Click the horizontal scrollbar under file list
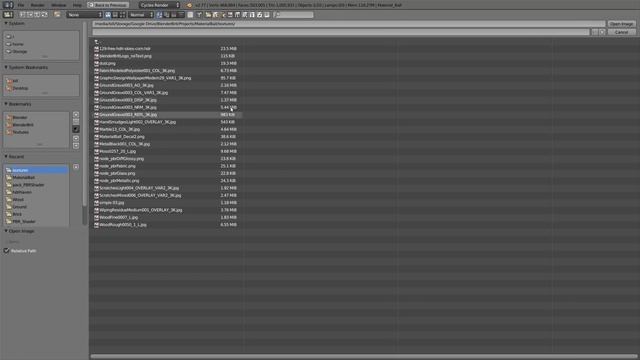Image resolution: width=640 pixels, height=360 pixels. tap(363, 356)
